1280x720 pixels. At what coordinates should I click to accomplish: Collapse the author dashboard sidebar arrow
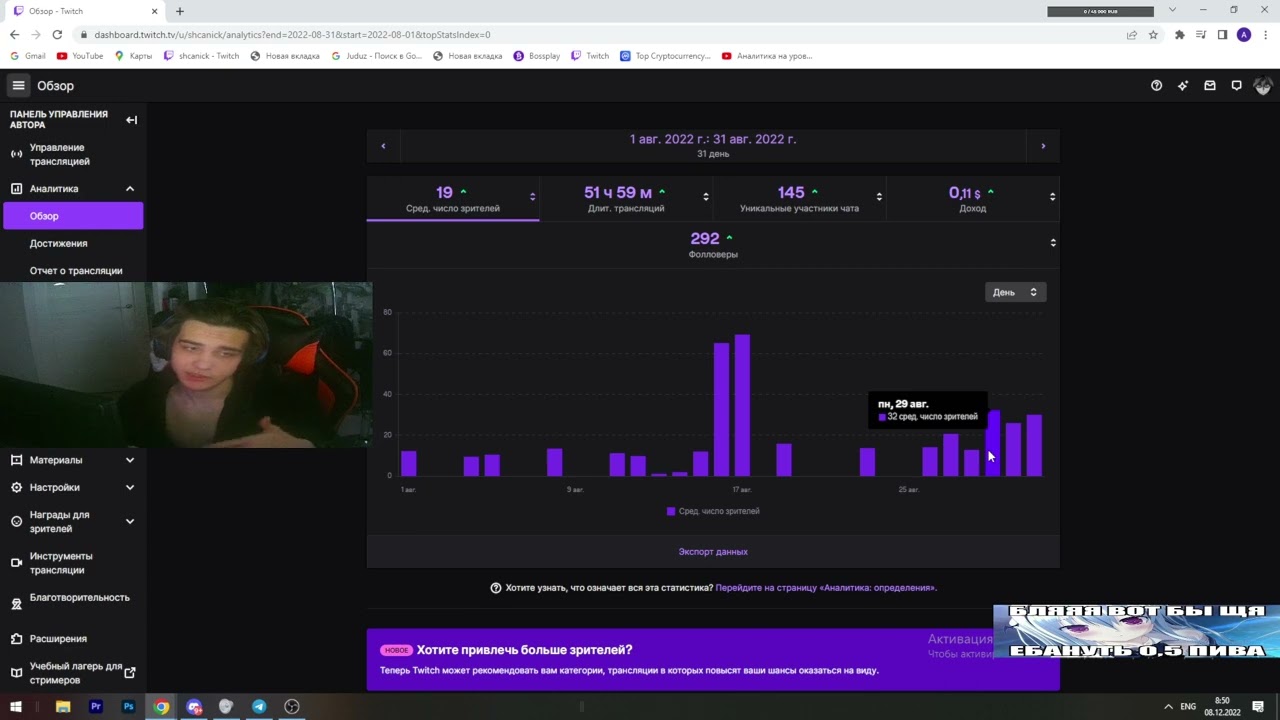coord(131,120)
